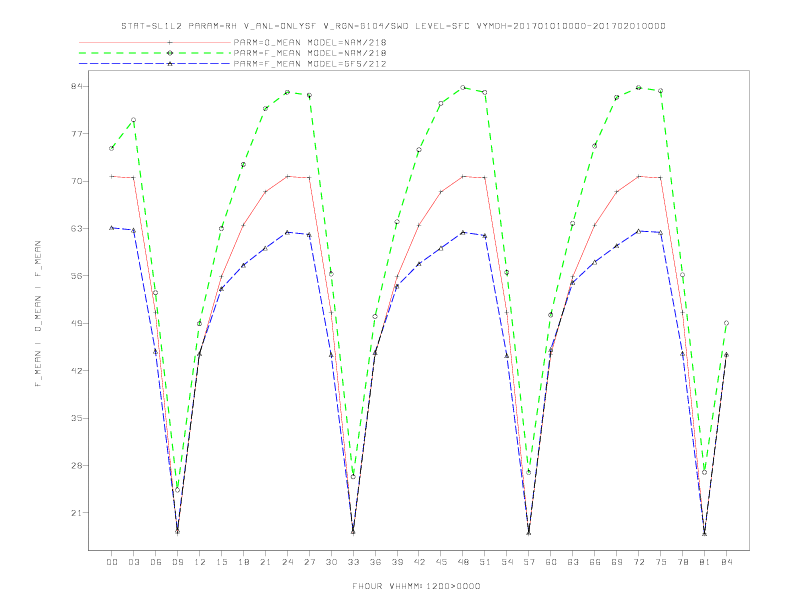Click green NAM circle marker at hour 03
The width and height of the screenshot is (792, 612).
[x=133, y=120]
